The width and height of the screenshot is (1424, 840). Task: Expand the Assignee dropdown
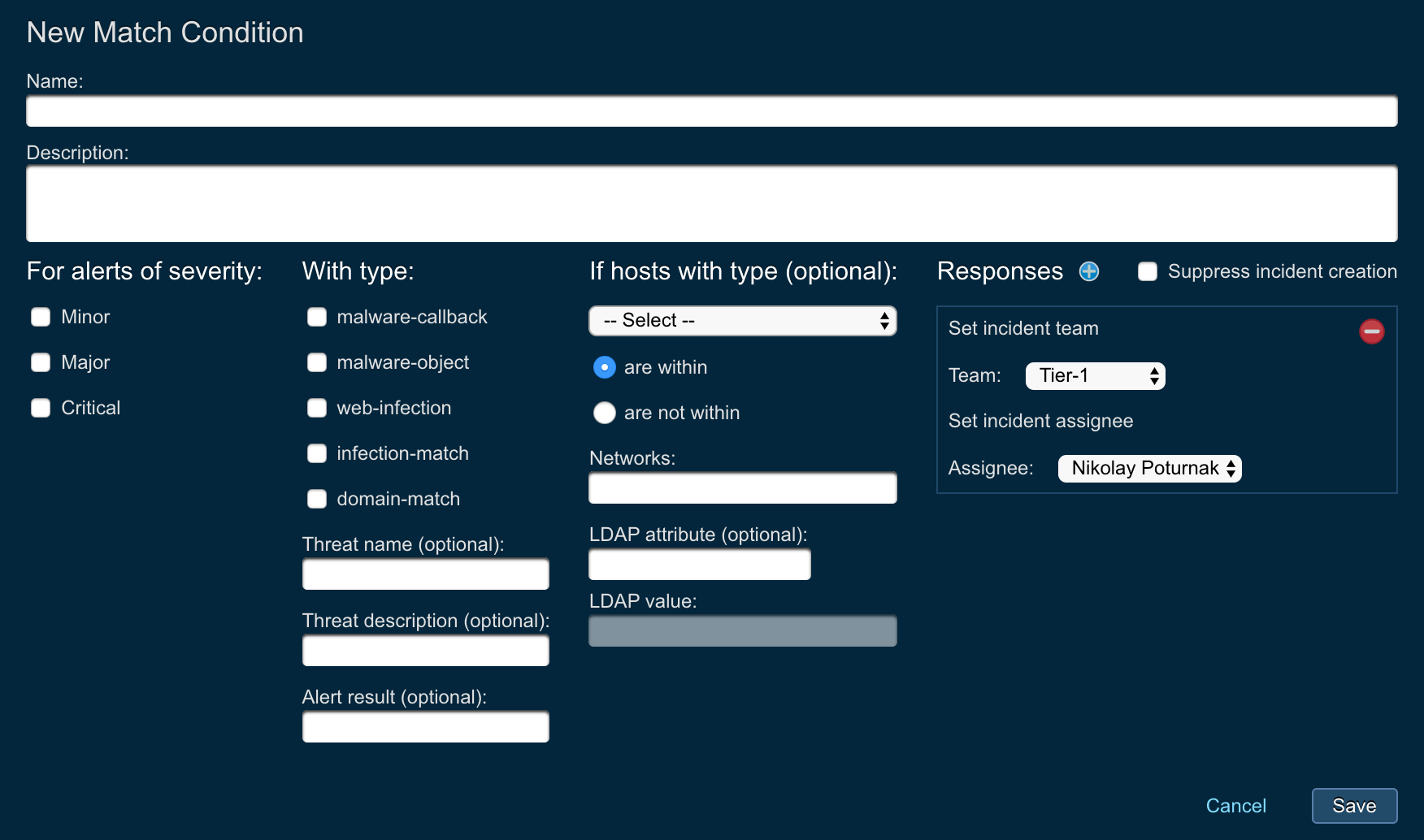click(x=1149, y=469)
